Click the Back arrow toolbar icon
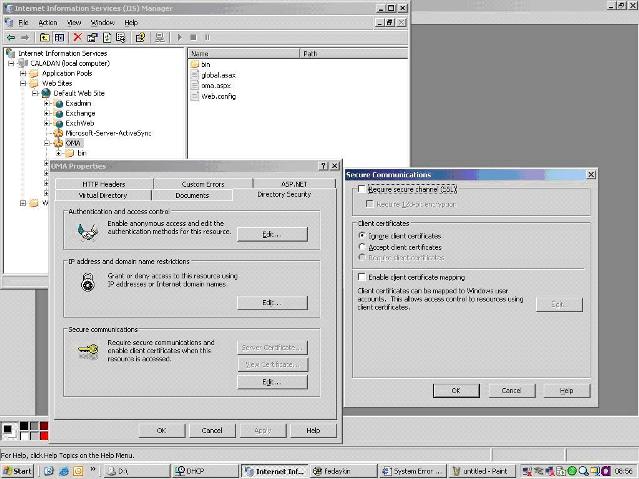The image size is (639, 479). [10, 37]
